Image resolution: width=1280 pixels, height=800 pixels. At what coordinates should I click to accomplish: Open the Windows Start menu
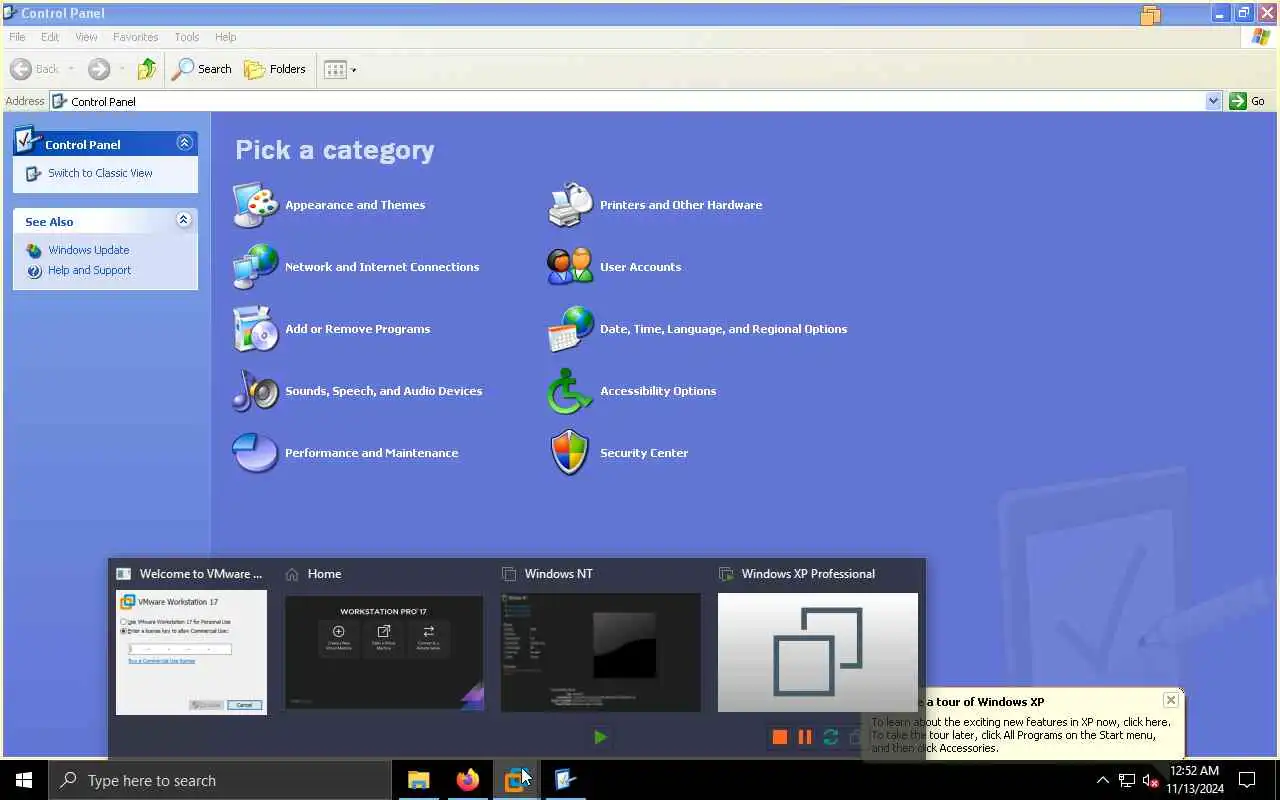(x=24, y=780)
